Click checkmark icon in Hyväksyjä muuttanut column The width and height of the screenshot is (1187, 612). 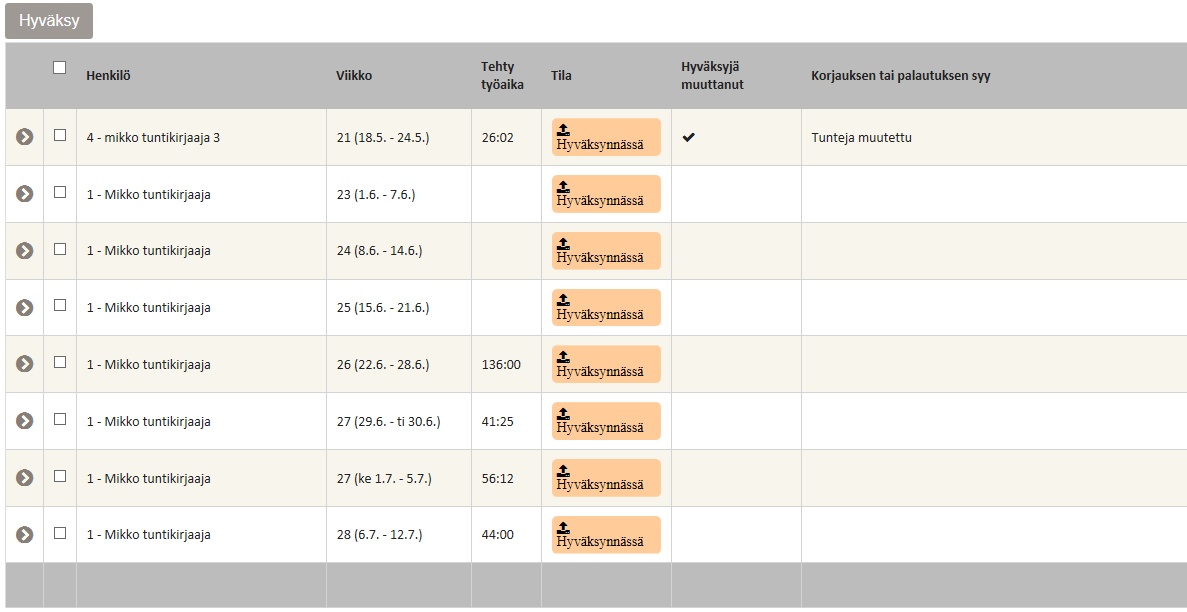689,137
